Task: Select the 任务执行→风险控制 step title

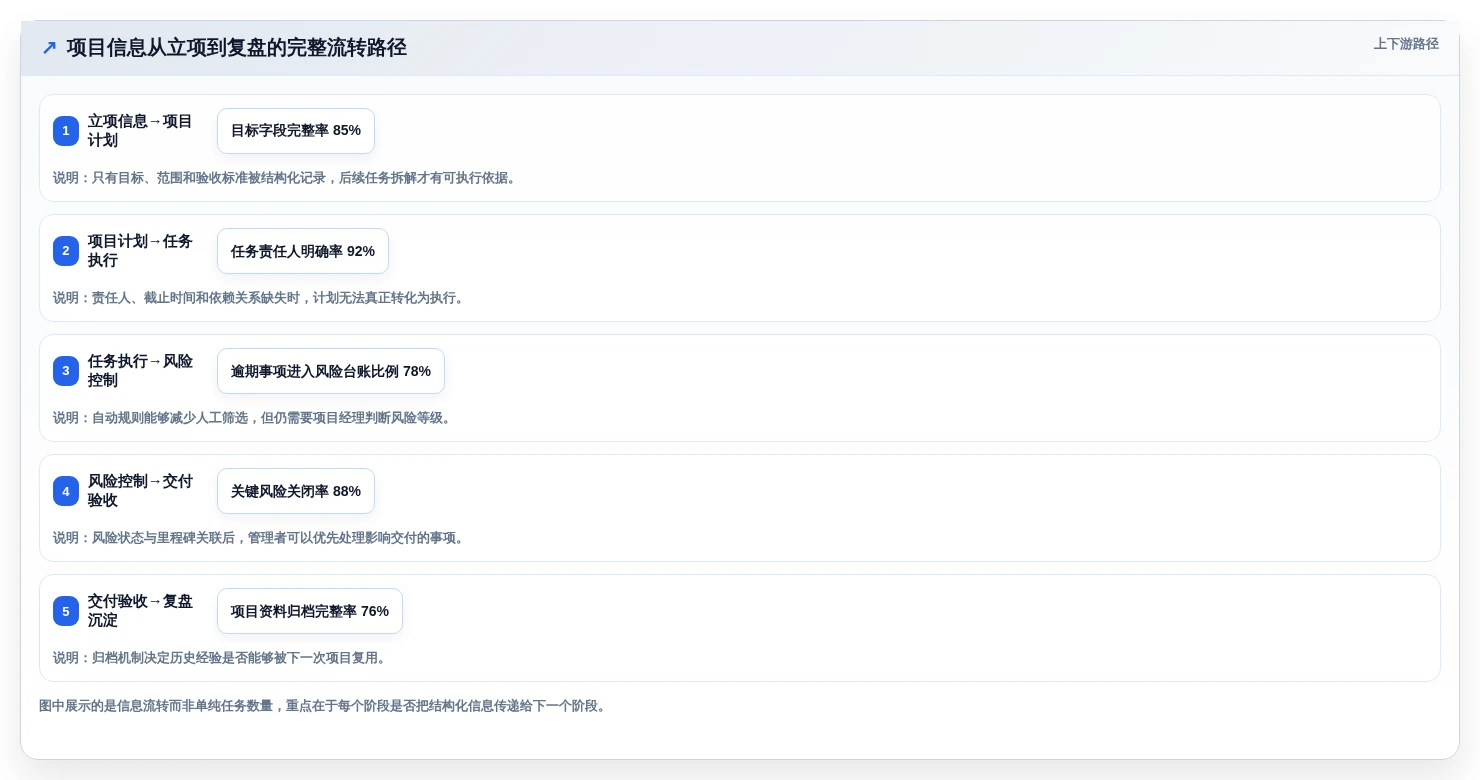Action: point(140,371)
